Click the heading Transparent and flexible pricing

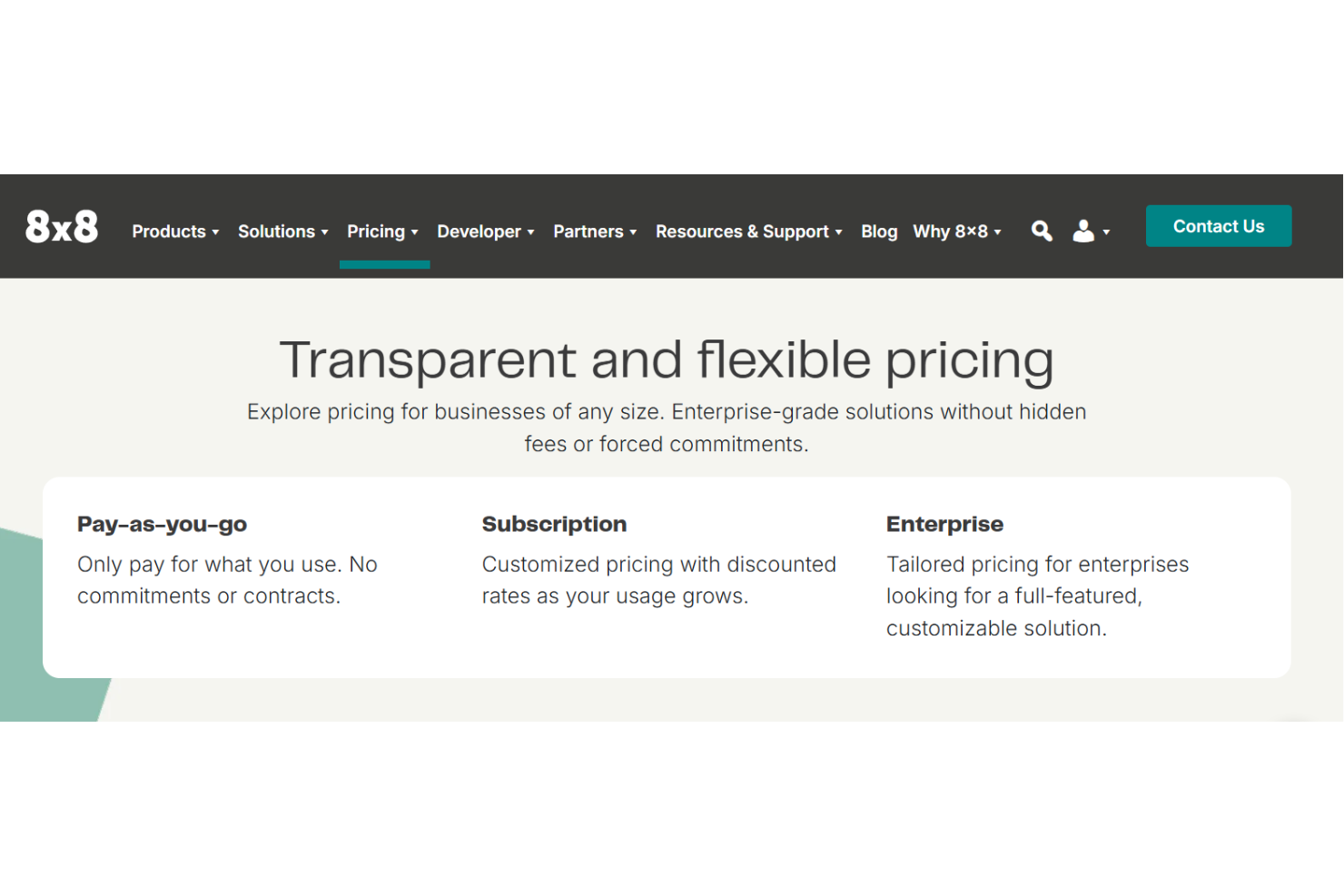pyautogui.click(x=667, y=359)
